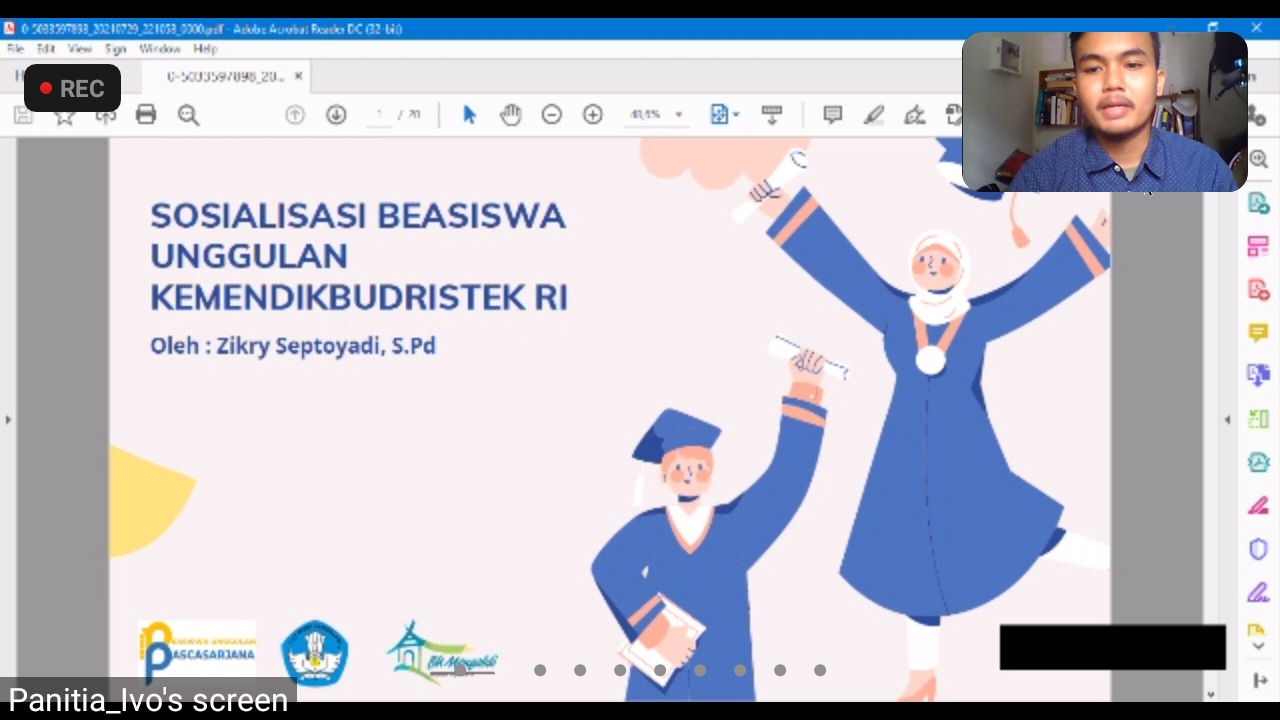Expand the fit page options dropdown

click(735, 115)
